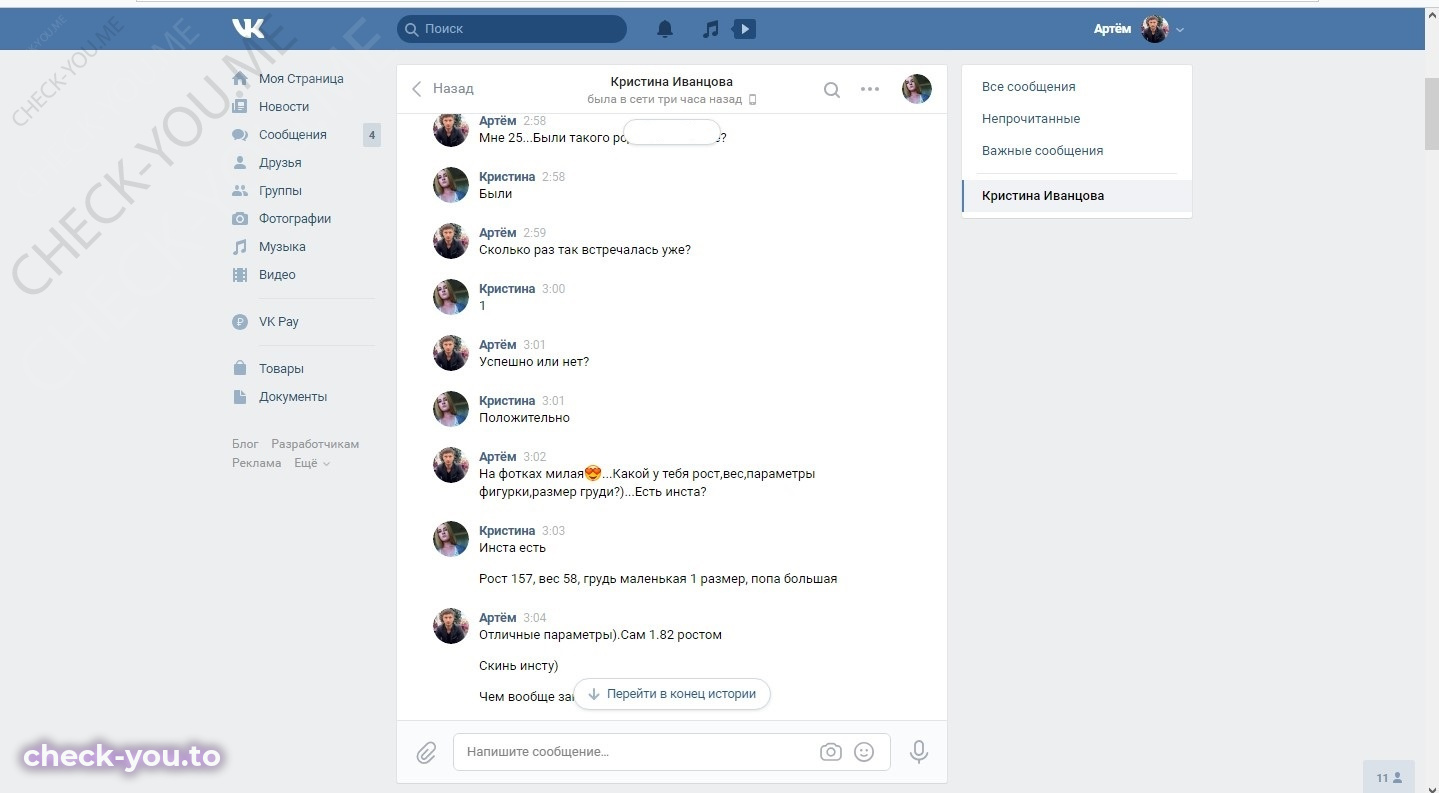Select the message Скинь инсту)
The width and height of the screenshot is (1439, 793).
[518, 666]
